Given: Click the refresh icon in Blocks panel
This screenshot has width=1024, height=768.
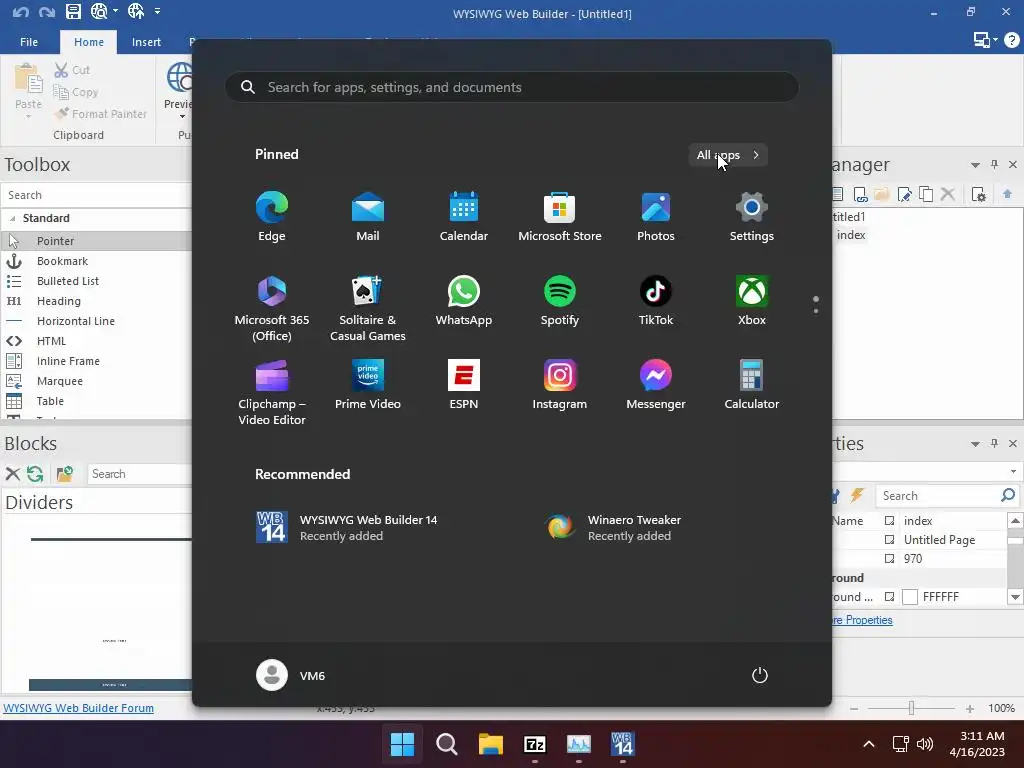Looking at the screenshot, I should 35,473.
